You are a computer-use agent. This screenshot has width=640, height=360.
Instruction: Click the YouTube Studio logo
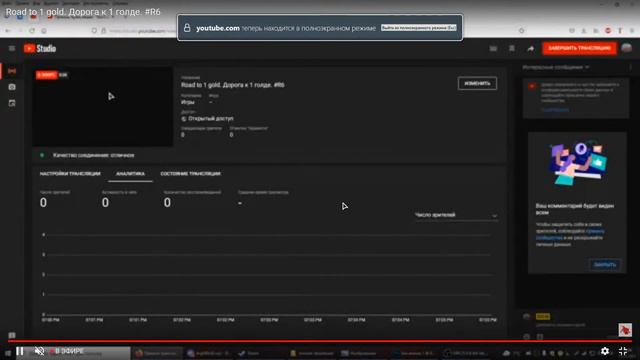40,49
